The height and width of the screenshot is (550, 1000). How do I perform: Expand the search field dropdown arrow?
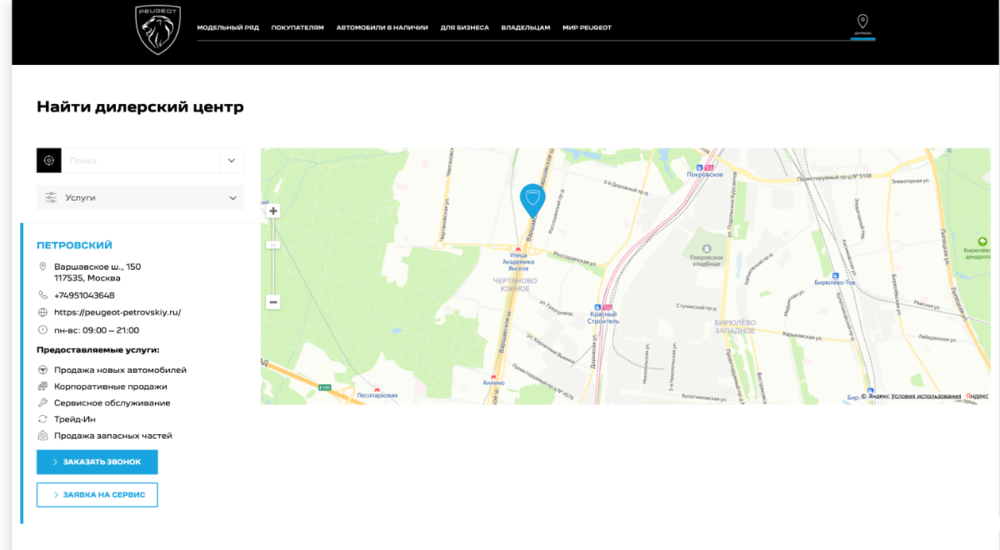coord(232,161)
